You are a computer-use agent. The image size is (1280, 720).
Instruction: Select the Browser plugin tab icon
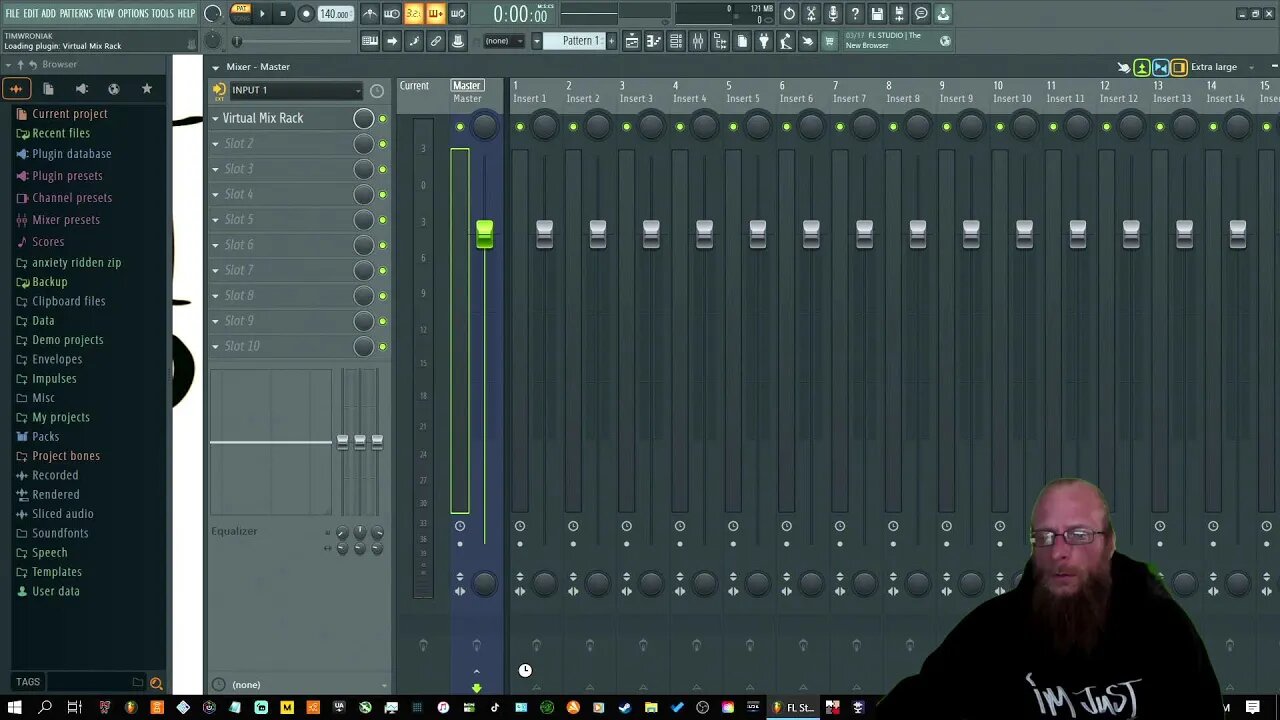click(x=81, y=89)
